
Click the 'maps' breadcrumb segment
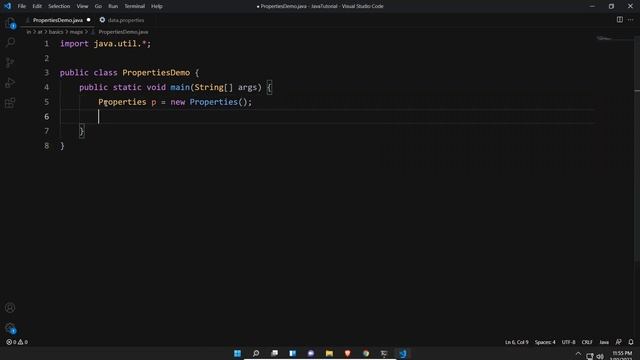76,32
